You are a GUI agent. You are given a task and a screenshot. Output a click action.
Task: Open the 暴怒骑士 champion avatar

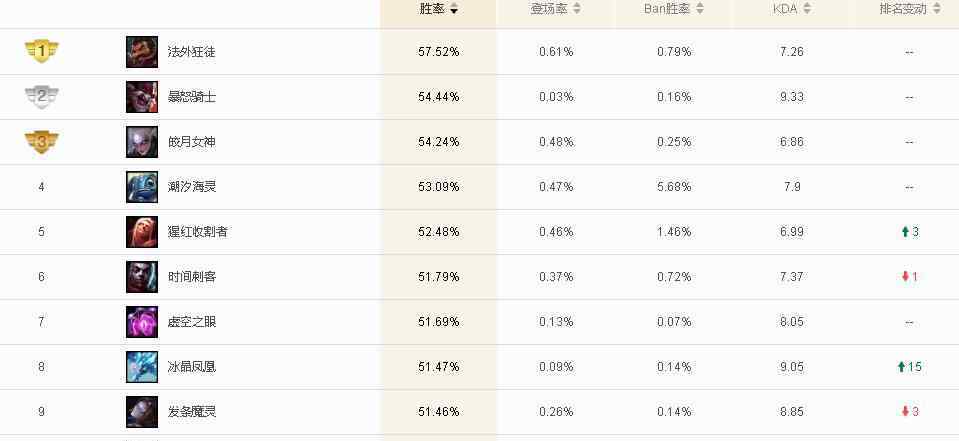click(142, 97)
